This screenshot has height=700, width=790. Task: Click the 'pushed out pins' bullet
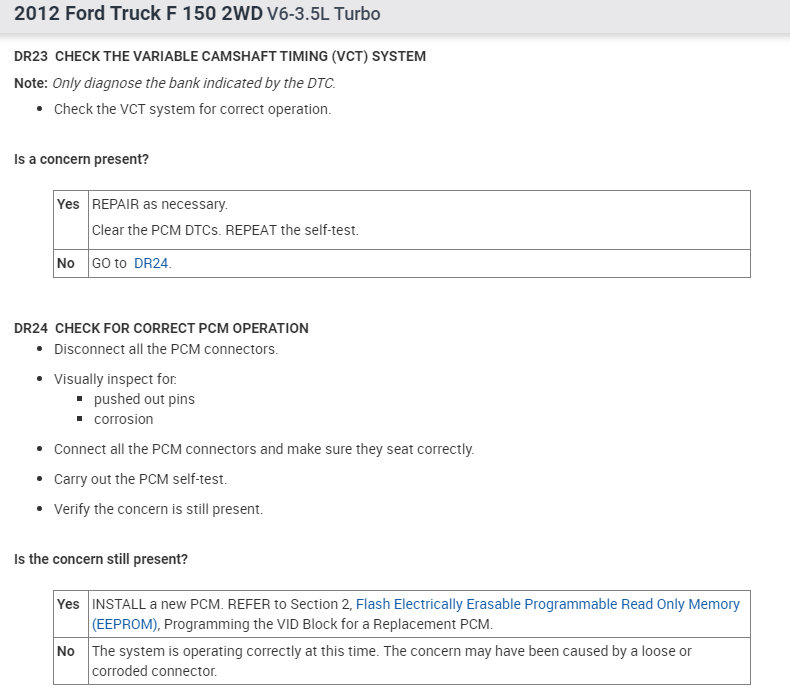point(144,399)
